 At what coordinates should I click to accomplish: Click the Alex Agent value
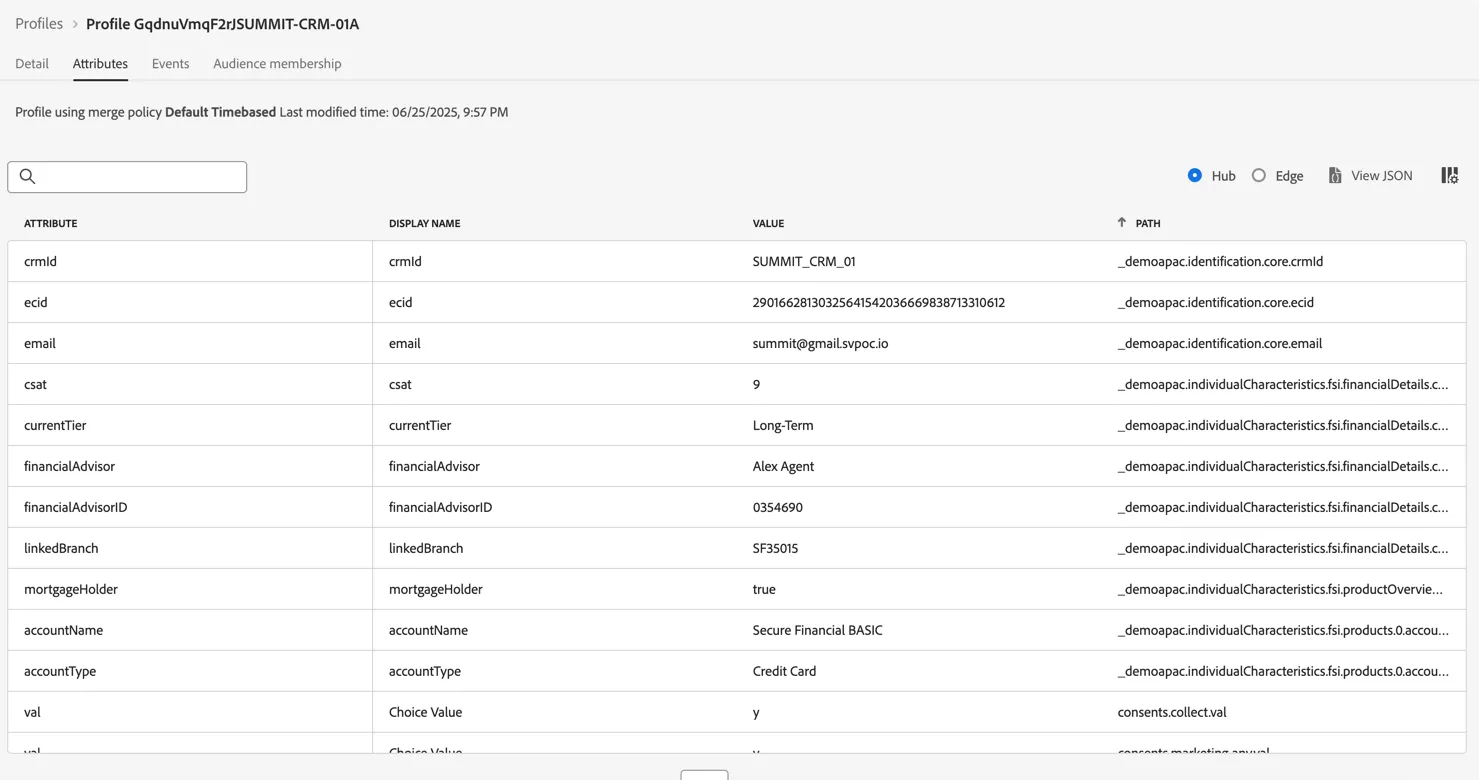783,466
